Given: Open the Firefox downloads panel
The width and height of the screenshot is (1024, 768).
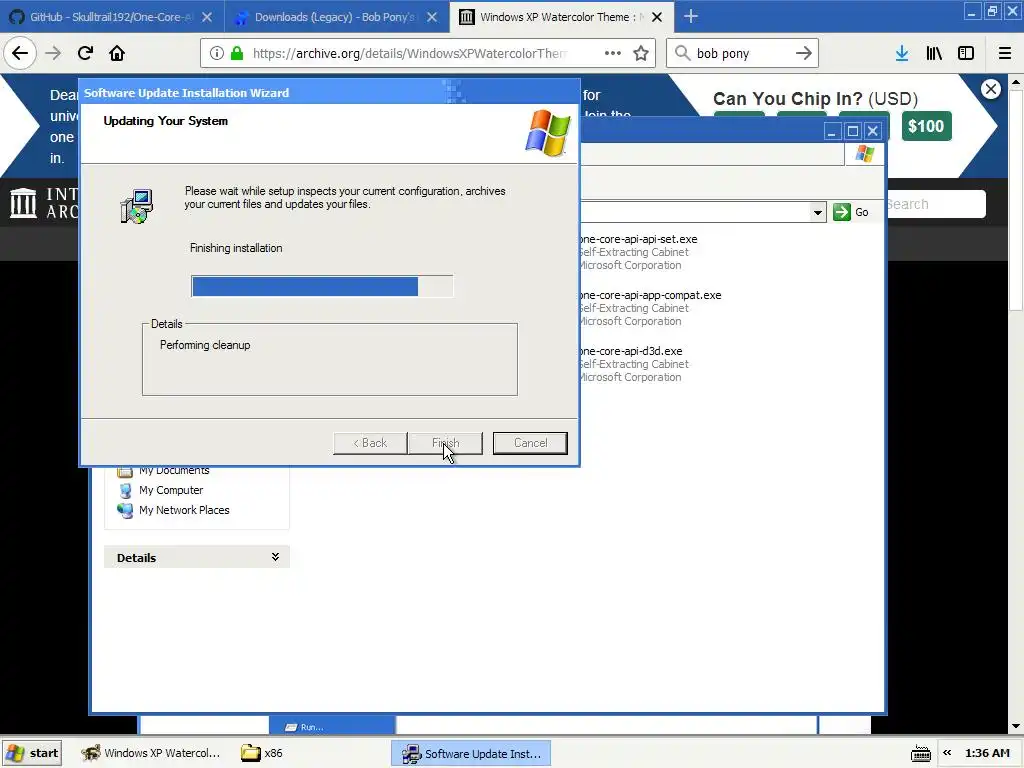Looking at the screenshot, I should pyautogui.click(x=902, y=53).
